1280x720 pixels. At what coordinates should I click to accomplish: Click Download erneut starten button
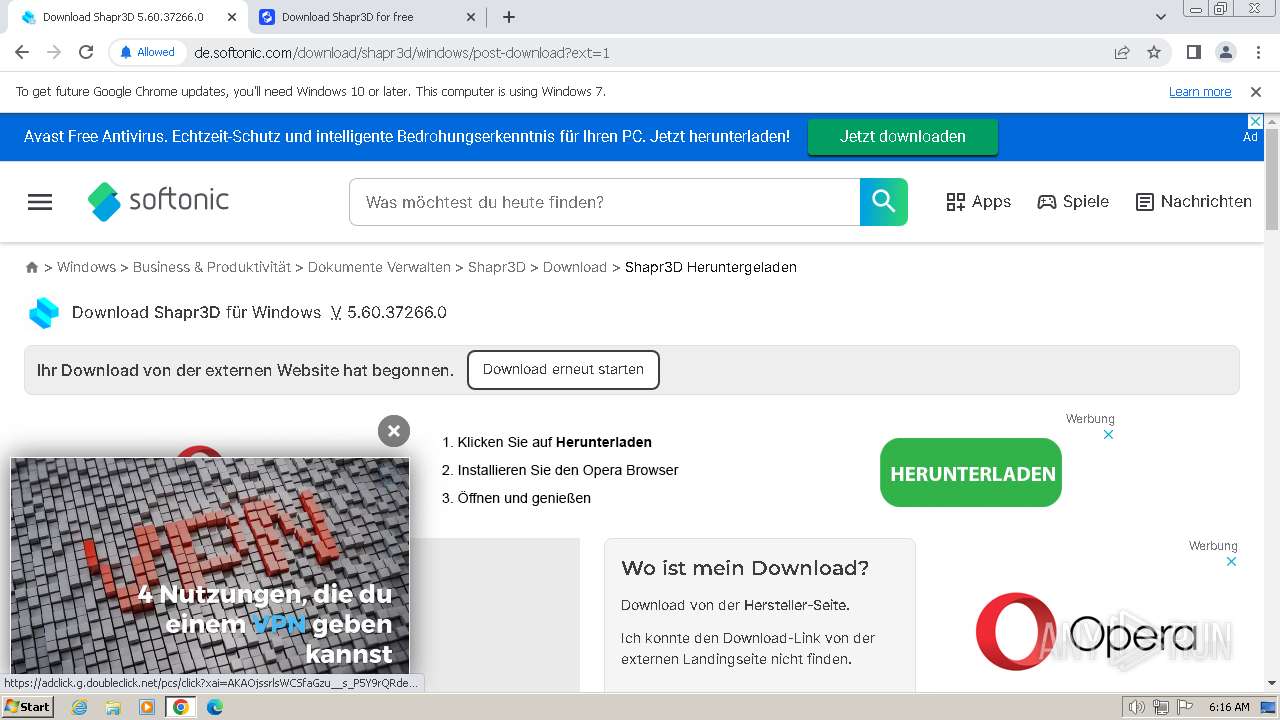(563, 369)
